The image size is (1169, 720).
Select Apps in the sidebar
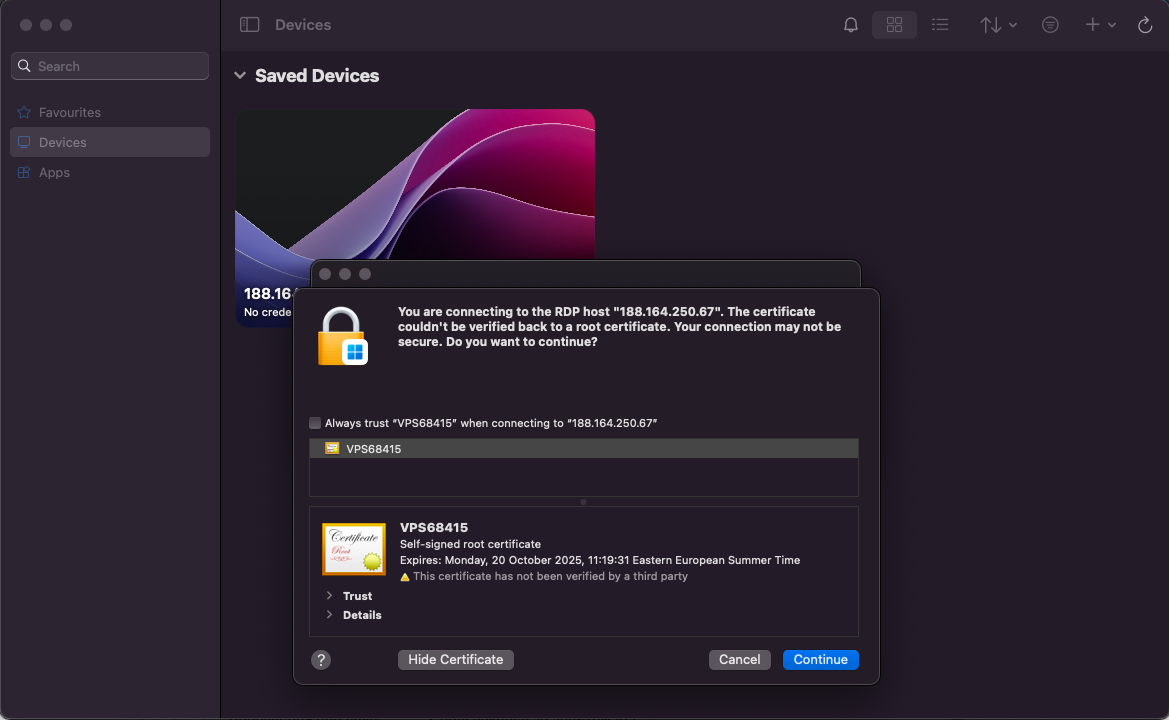click(54, 173)
